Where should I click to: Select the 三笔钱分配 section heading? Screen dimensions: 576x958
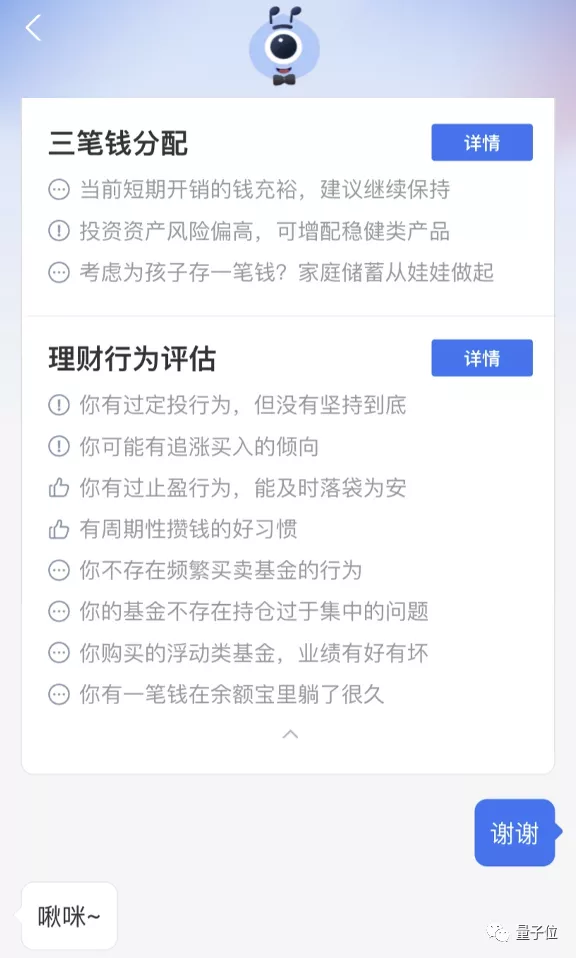point(117,142)
